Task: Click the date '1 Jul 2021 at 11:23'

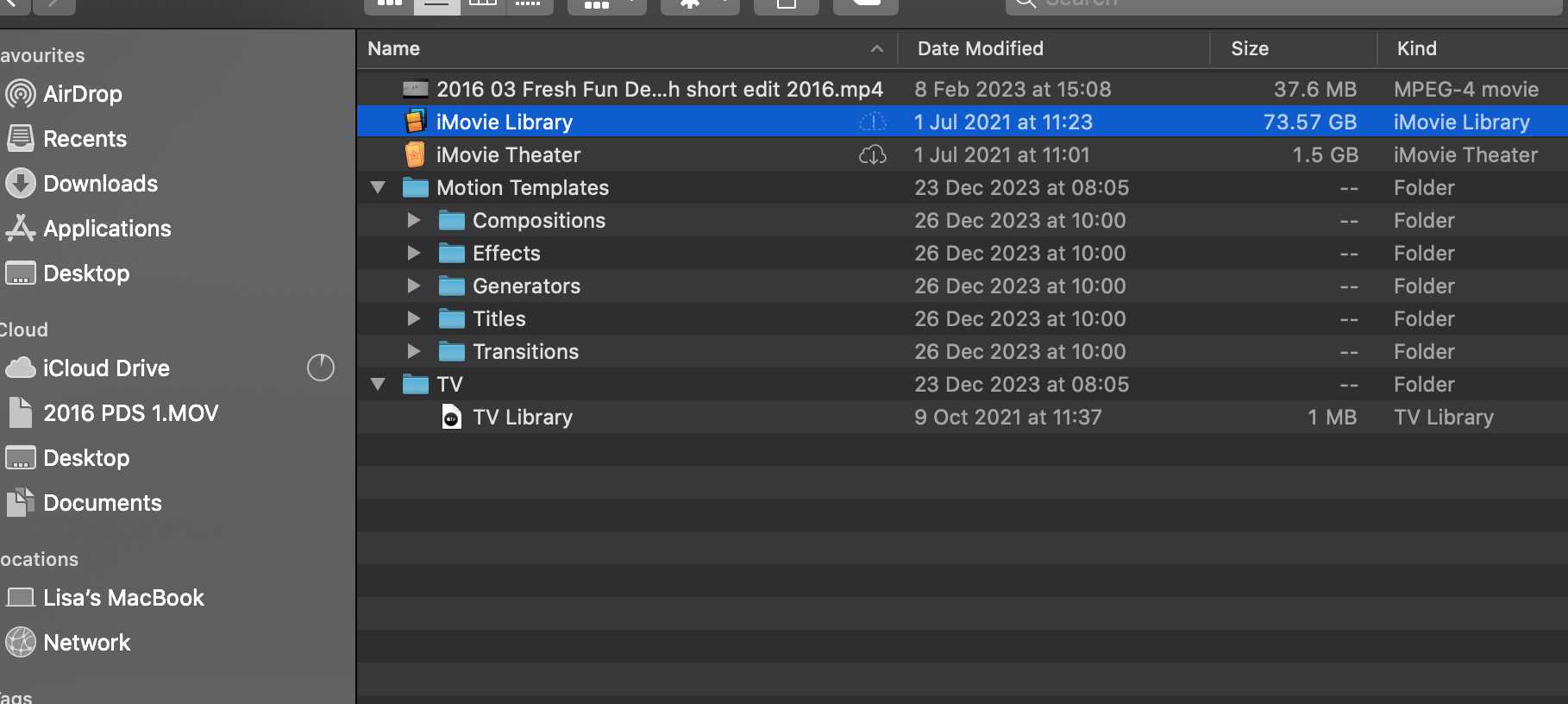Action: point(1003,122)
